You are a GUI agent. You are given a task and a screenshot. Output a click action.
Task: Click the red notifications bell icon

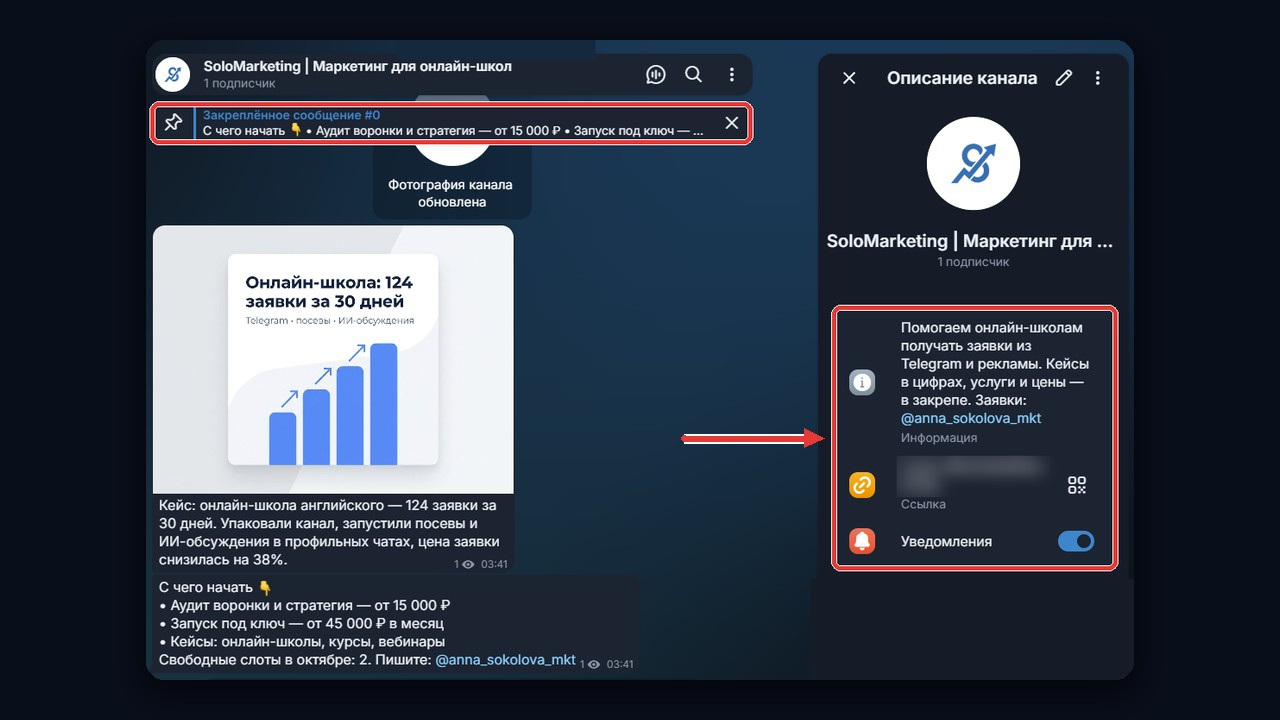[862, 541]
